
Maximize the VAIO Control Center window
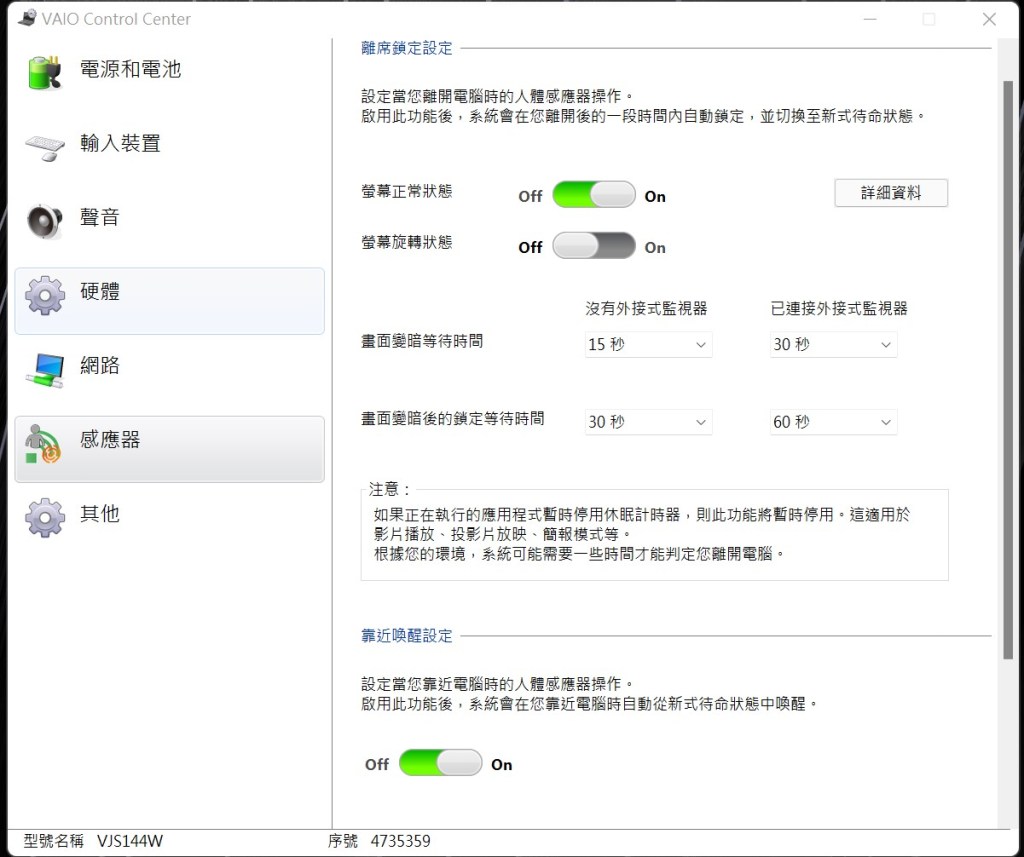(928, 19)
